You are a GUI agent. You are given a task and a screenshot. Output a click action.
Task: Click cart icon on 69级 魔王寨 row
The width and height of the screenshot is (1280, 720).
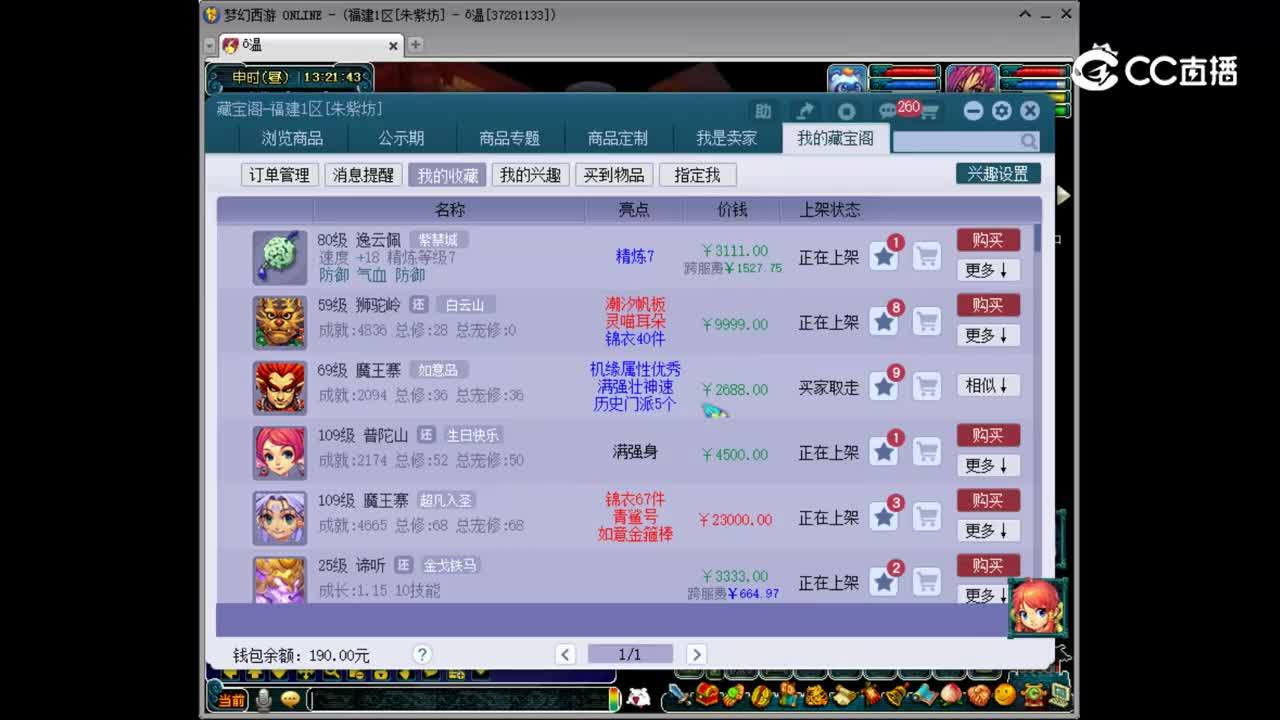pos(927,387)
